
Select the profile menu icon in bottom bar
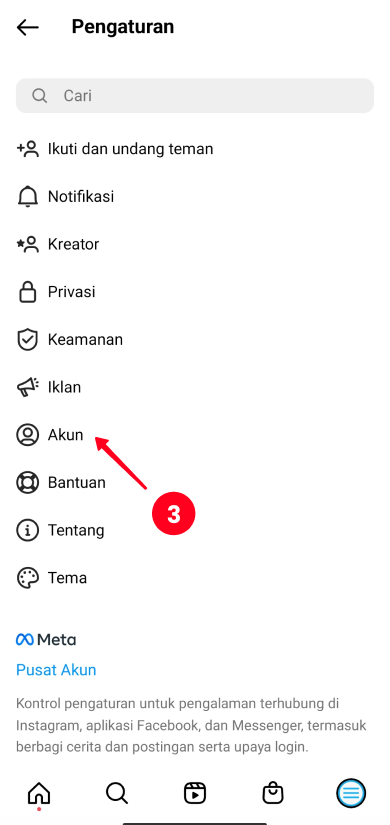click(351, 793)
